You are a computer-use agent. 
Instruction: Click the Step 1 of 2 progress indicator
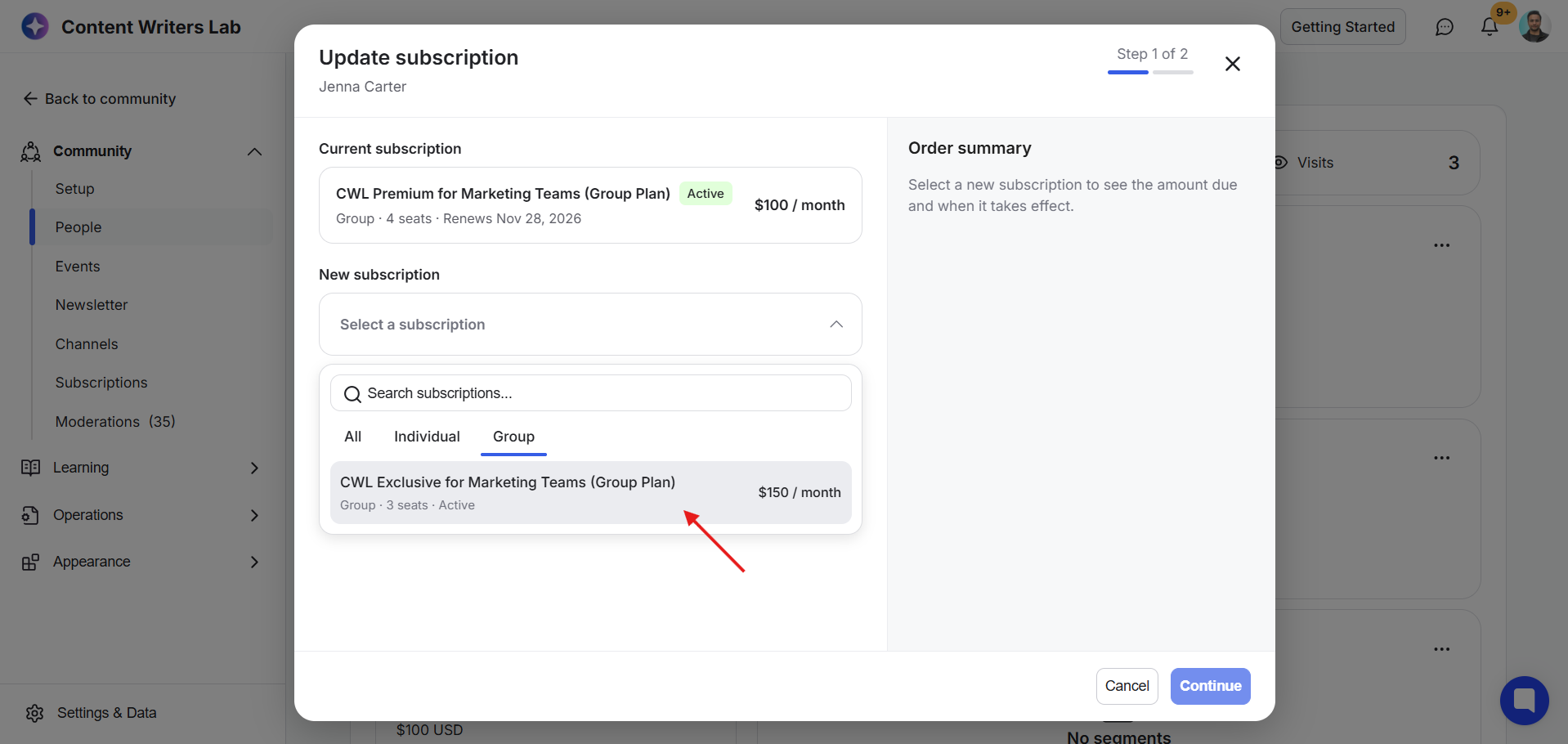1152,60
